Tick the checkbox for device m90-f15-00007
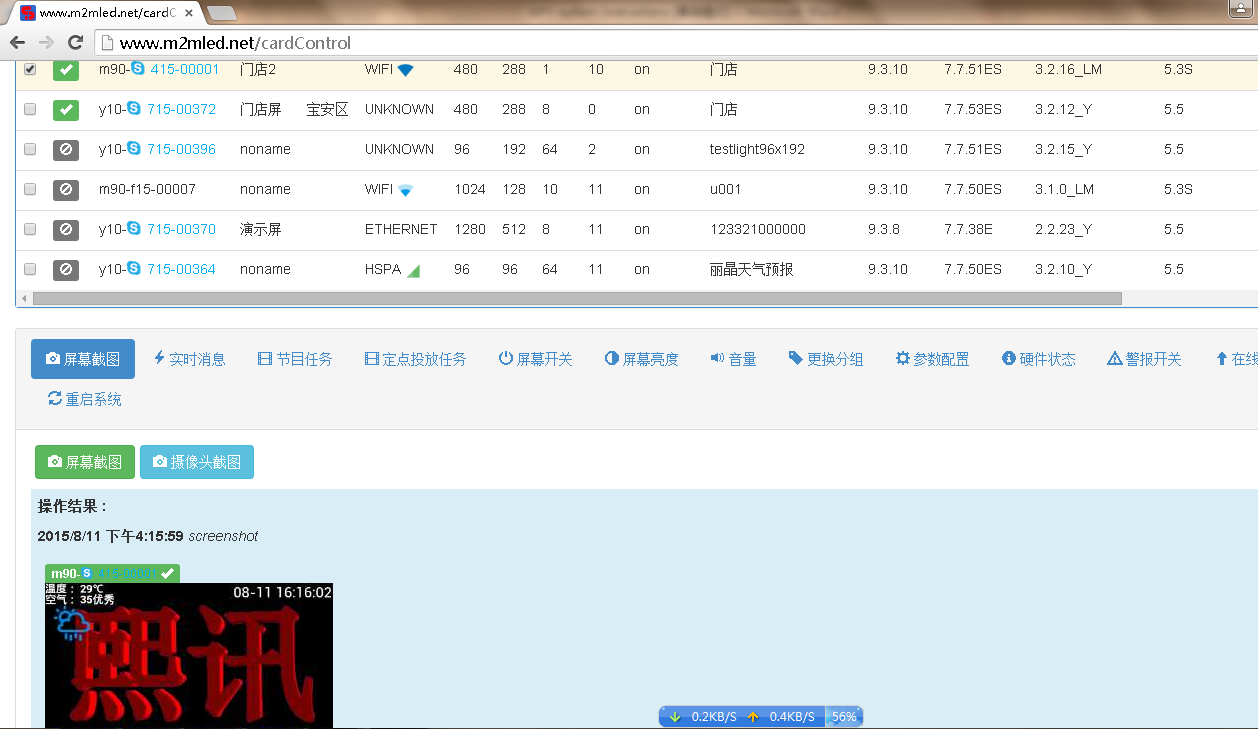 (x=30, y=190)
